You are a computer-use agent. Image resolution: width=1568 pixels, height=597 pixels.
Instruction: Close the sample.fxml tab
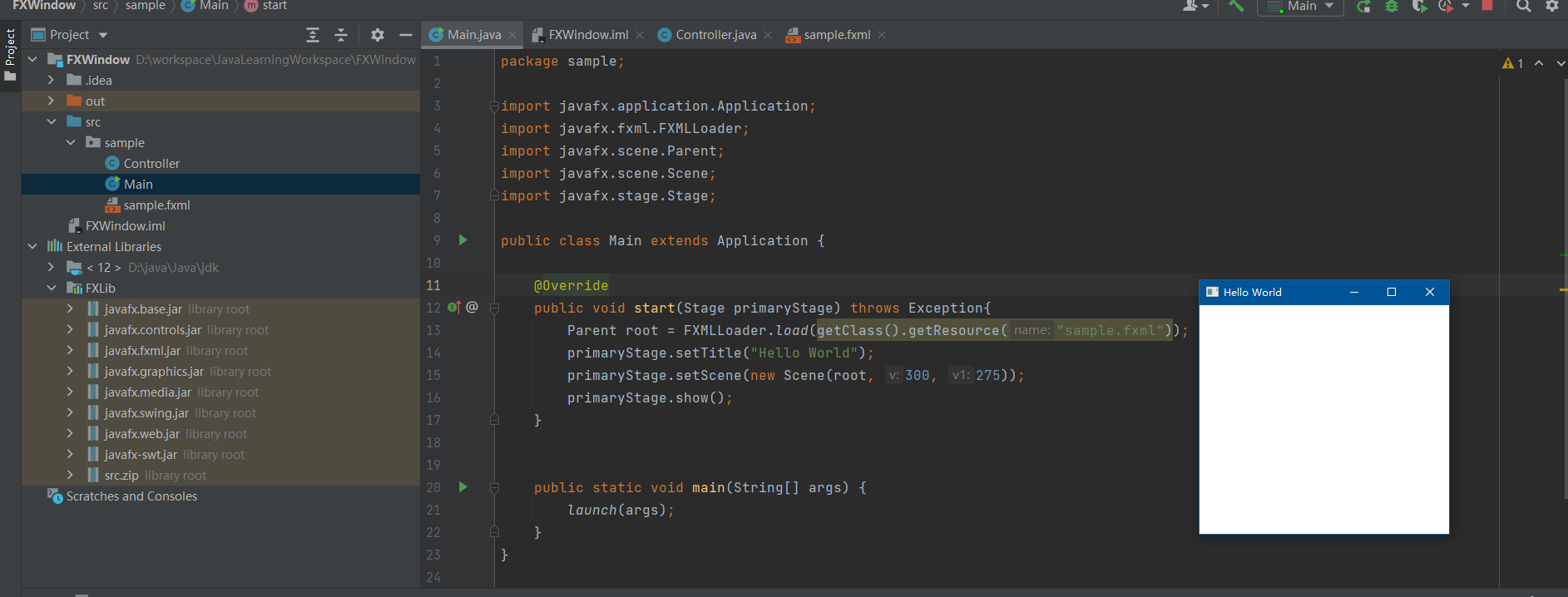tap(882, 35)
